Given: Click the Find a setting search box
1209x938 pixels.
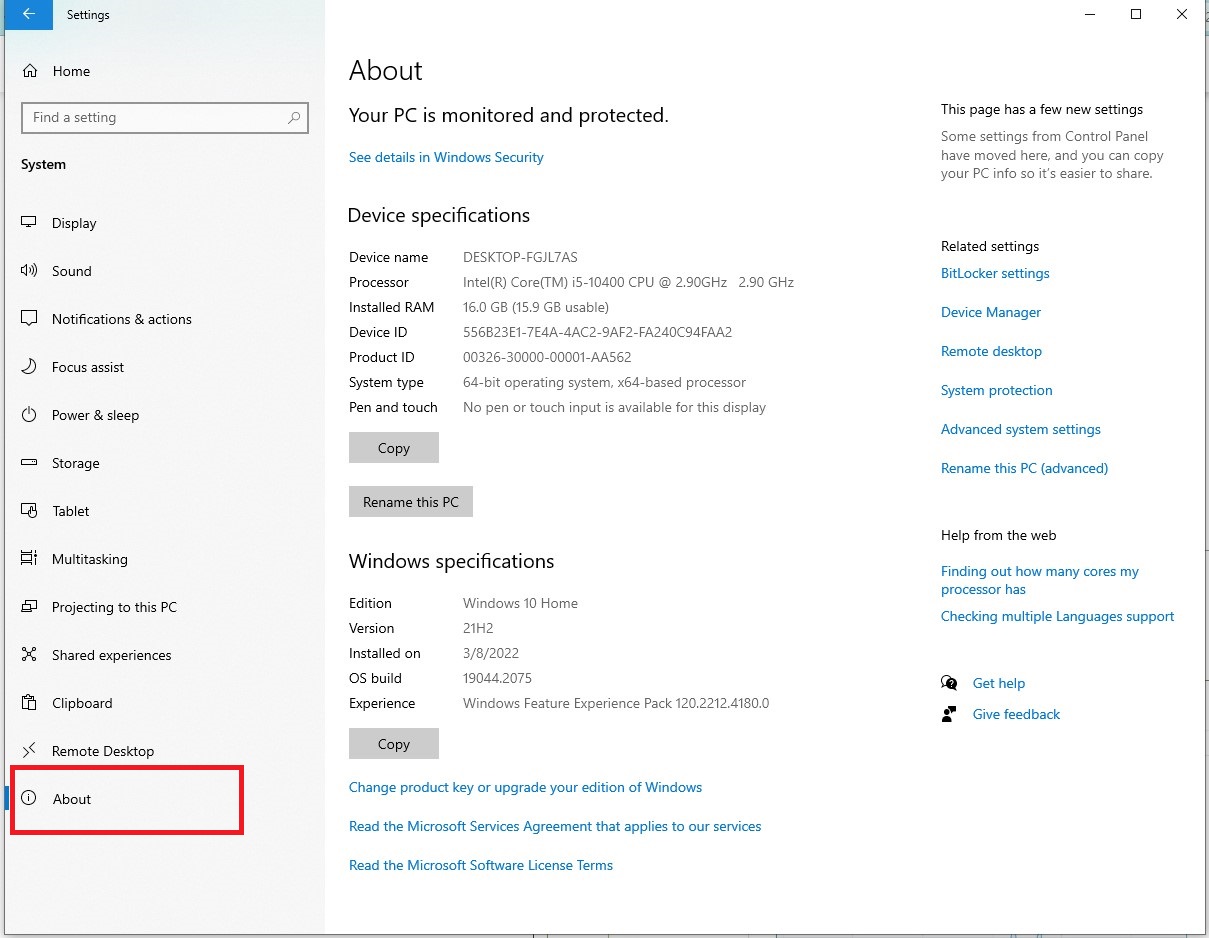Looking at the screenshot, I should [164, 117].
